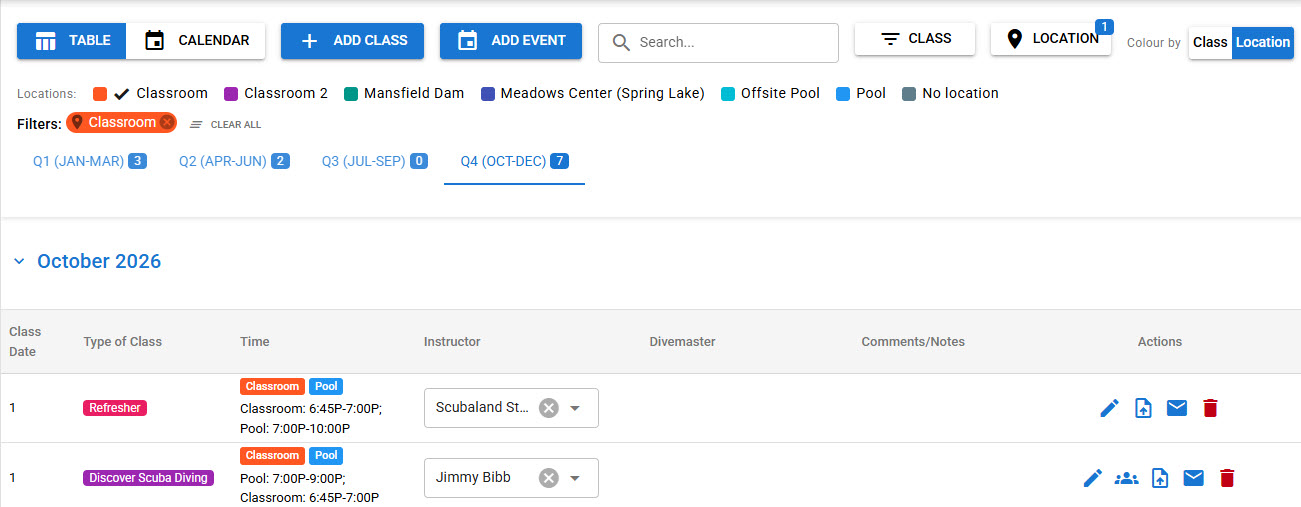Click email icon for Refresher row

pyautogui.click(x=1177, y=408)
